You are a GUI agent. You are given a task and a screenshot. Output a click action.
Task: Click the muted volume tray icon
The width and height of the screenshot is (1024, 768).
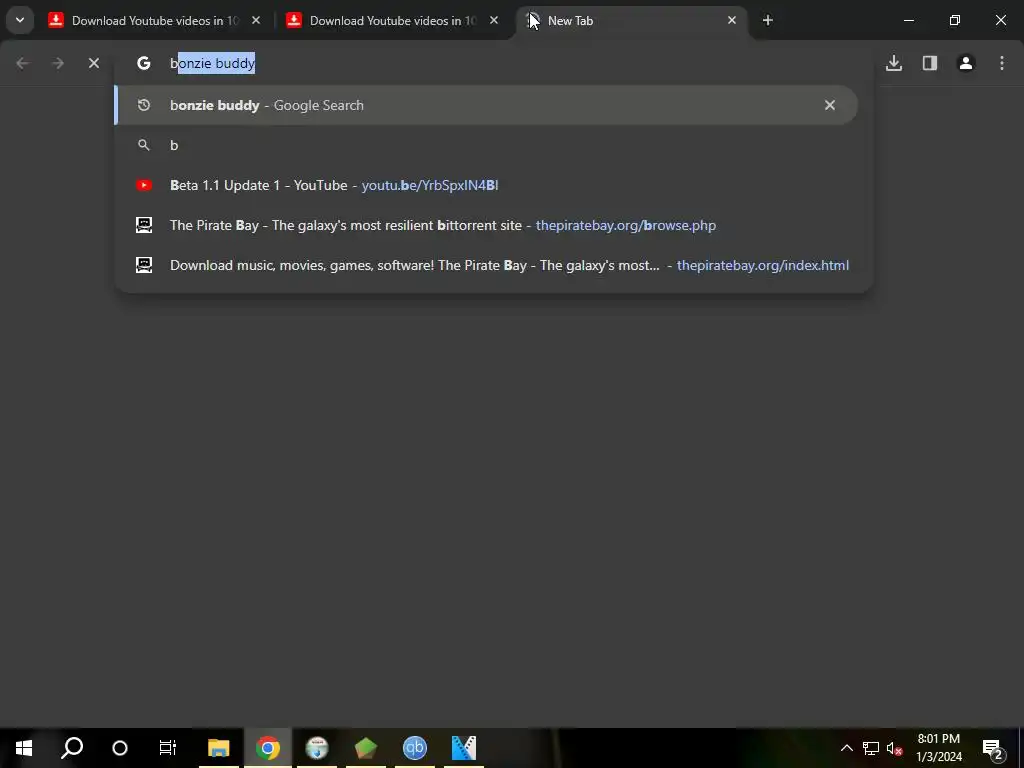pyautogui.click(x=894, y=748)
